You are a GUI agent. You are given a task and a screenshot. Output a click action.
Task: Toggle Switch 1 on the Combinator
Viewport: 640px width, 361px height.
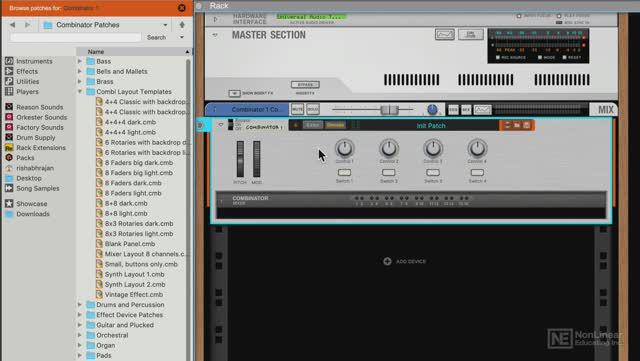pos(344,173)
